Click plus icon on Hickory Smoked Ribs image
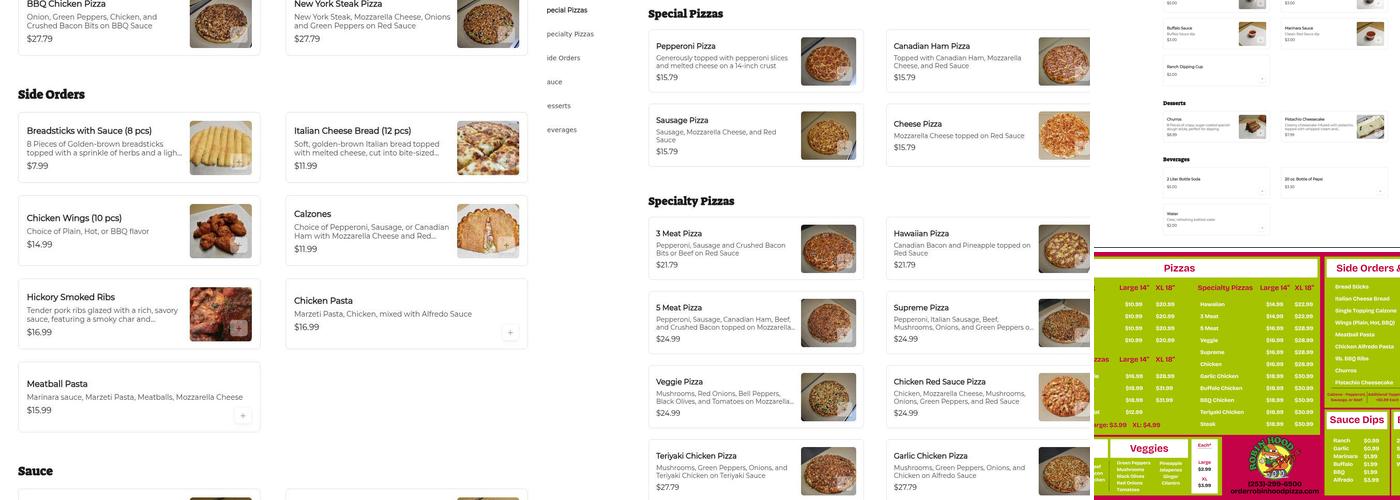 [x=238, y=328]
